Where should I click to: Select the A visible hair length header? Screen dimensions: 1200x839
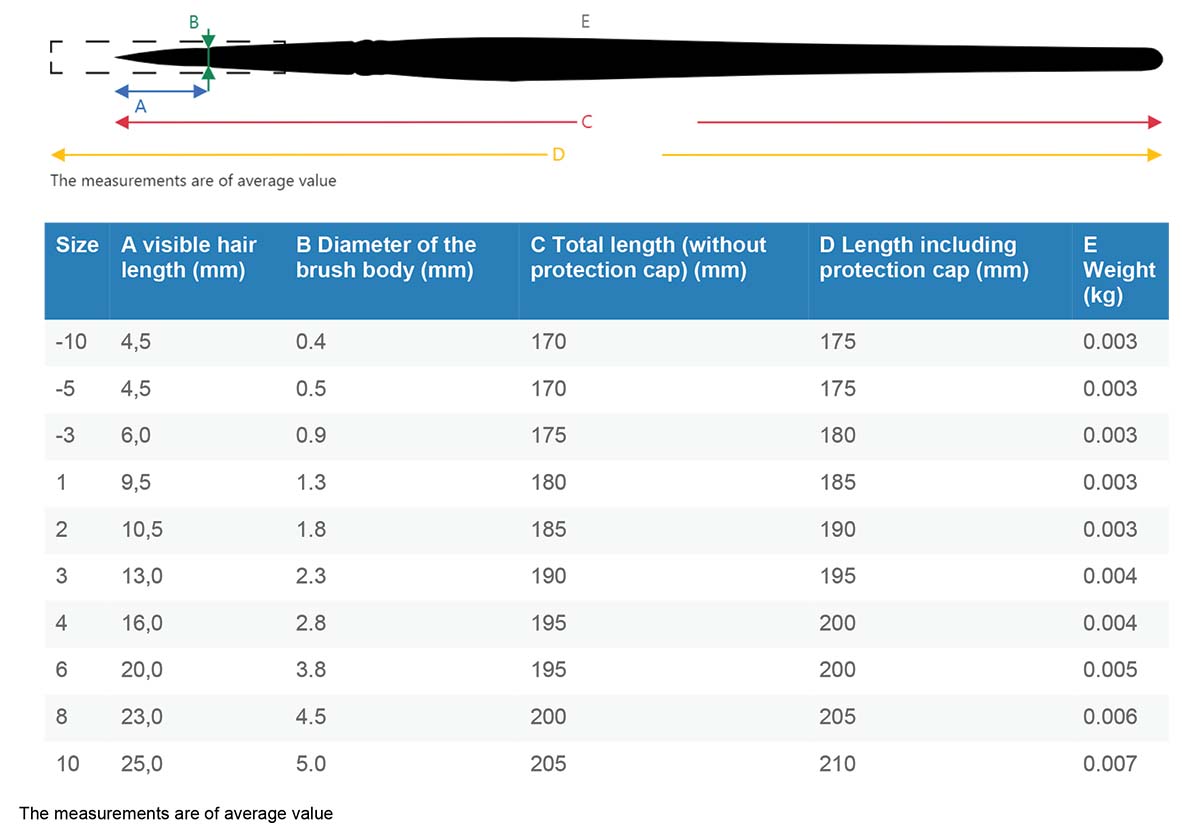189,257
